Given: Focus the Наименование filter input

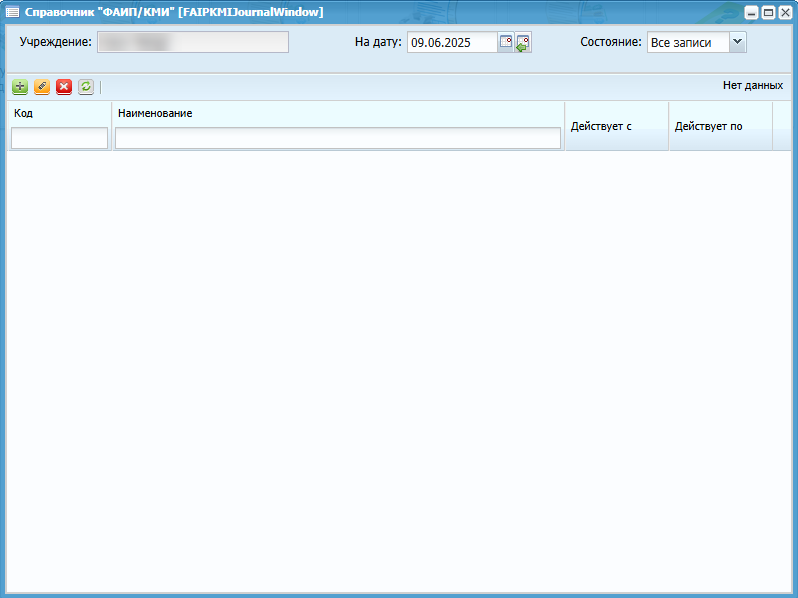Looking at the screenshot, I should coord(337,138).
